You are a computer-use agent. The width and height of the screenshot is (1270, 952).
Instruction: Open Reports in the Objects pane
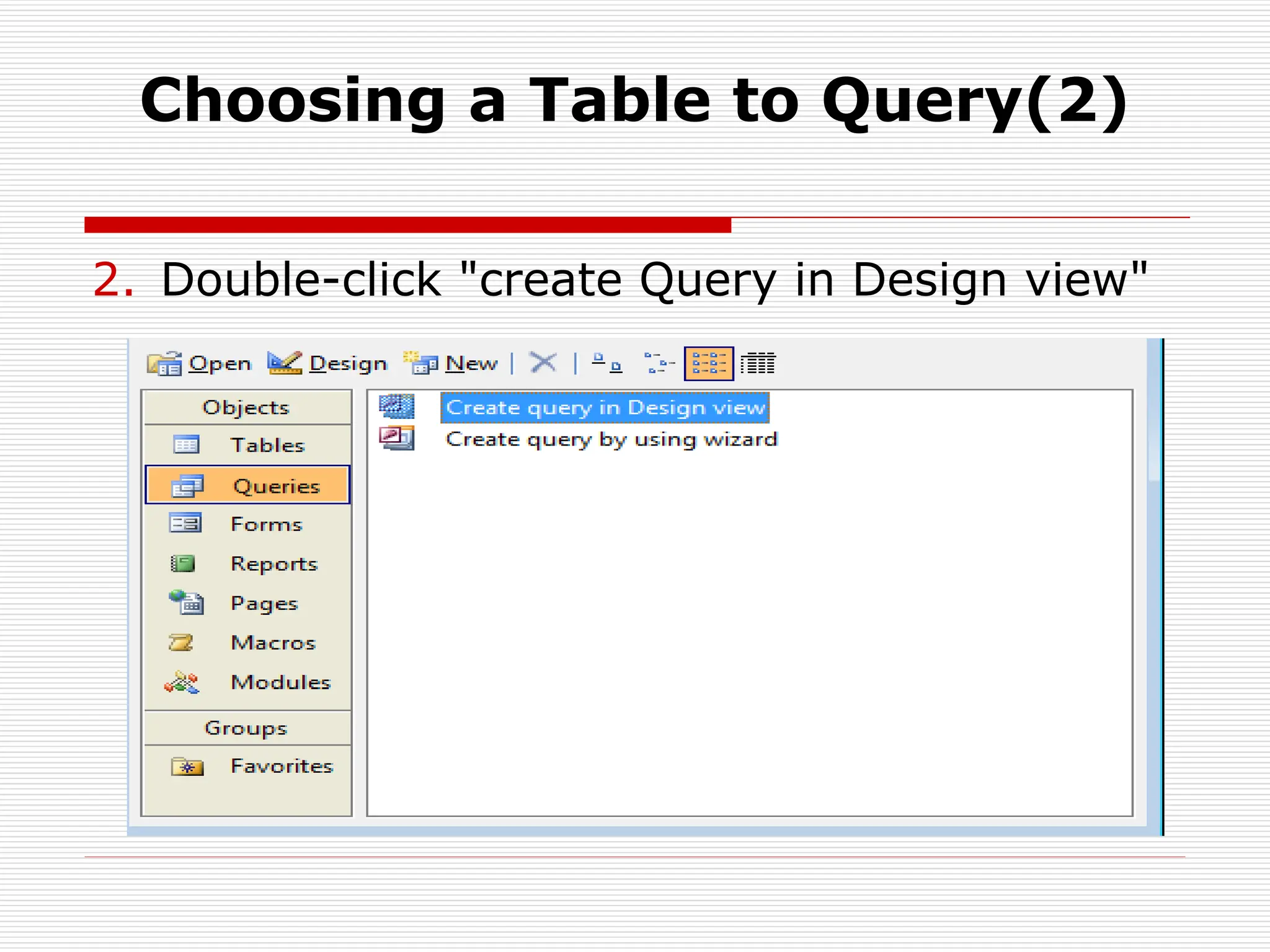pos(247,563)
